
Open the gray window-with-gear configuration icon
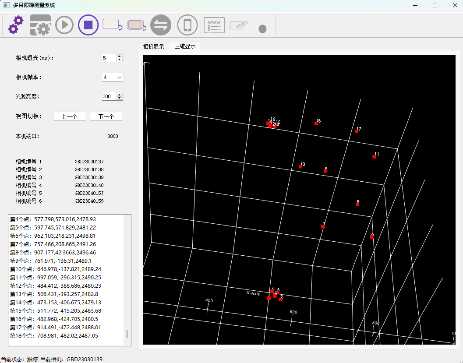[40, 25]
